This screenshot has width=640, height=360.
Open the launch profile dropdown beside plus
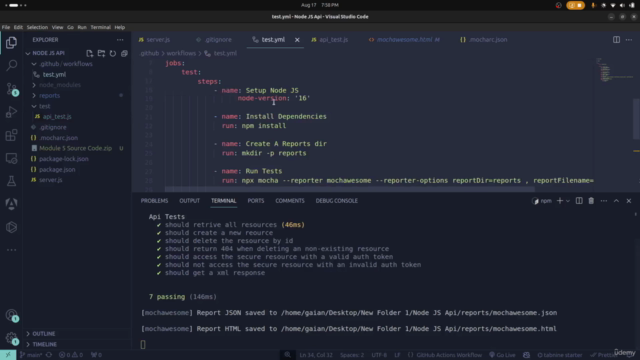[x=568, y=201]
